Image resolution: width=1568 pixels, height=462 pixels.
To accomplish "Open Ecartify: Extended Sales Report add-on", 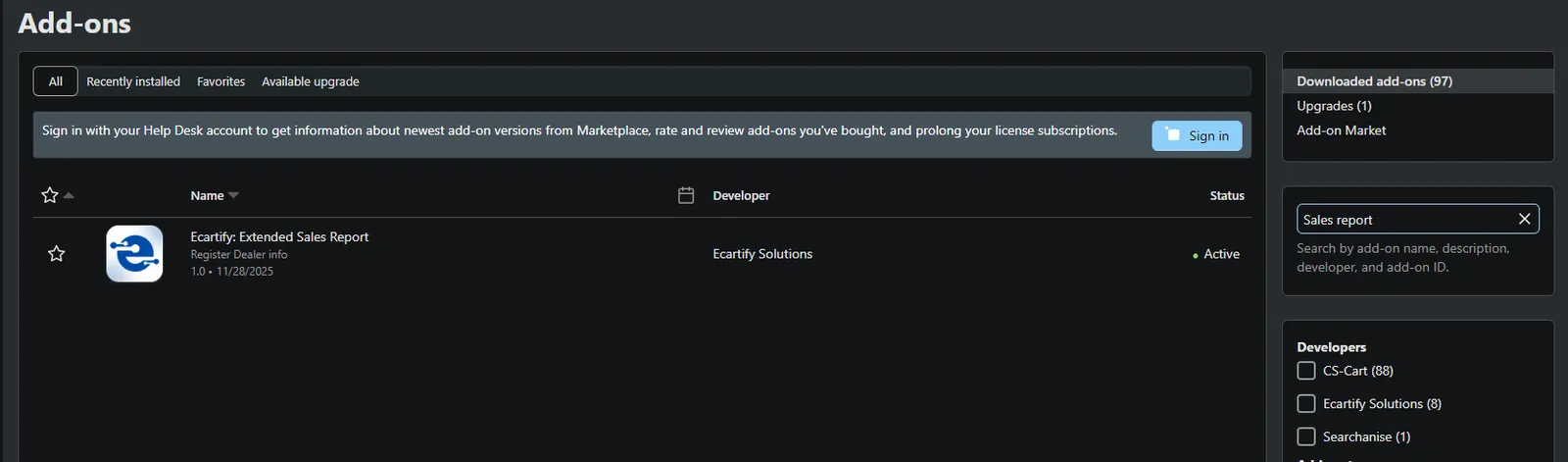I will [x=279, y=236].
